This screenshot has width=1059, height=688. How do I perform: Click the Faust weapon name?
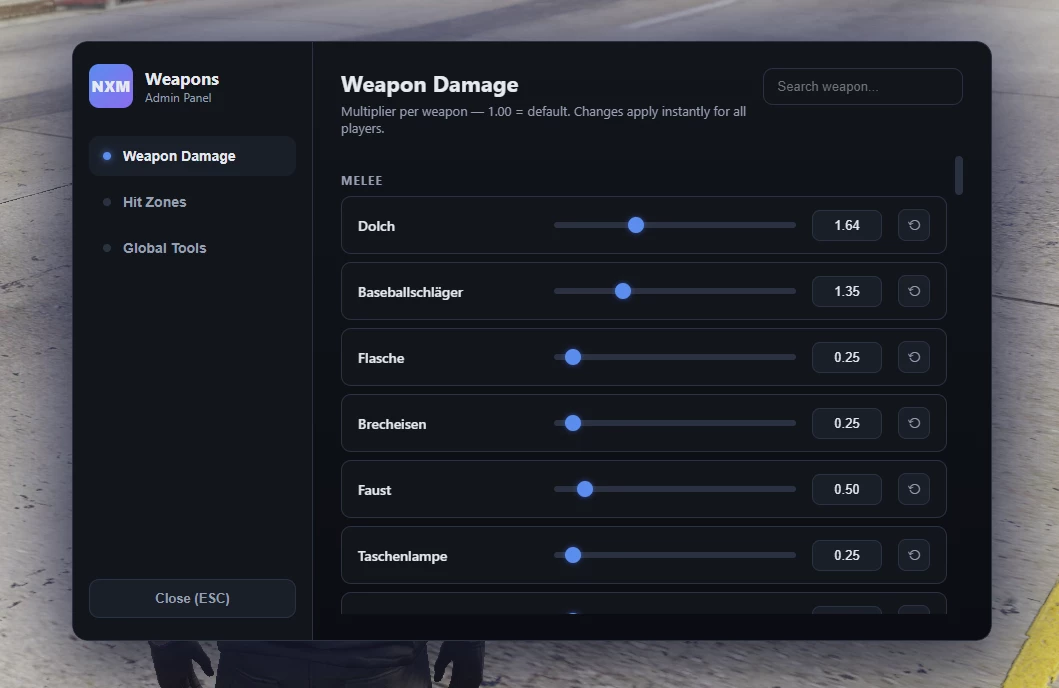(374, 490)
